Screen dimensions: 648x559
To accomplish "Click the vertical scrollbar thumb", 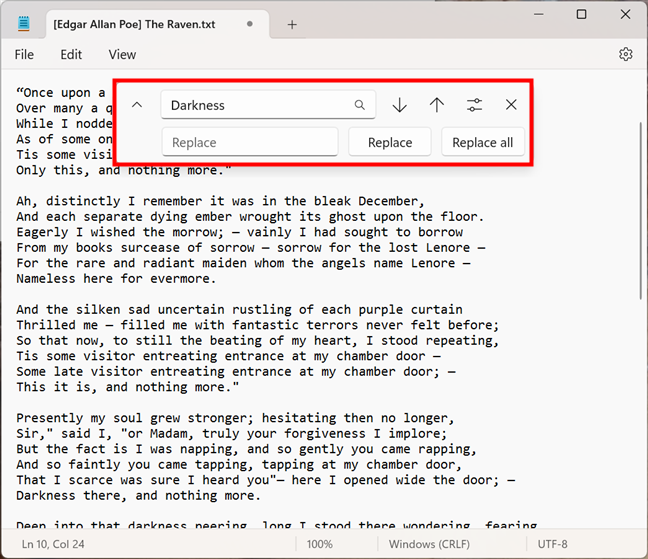I will 641,211.
